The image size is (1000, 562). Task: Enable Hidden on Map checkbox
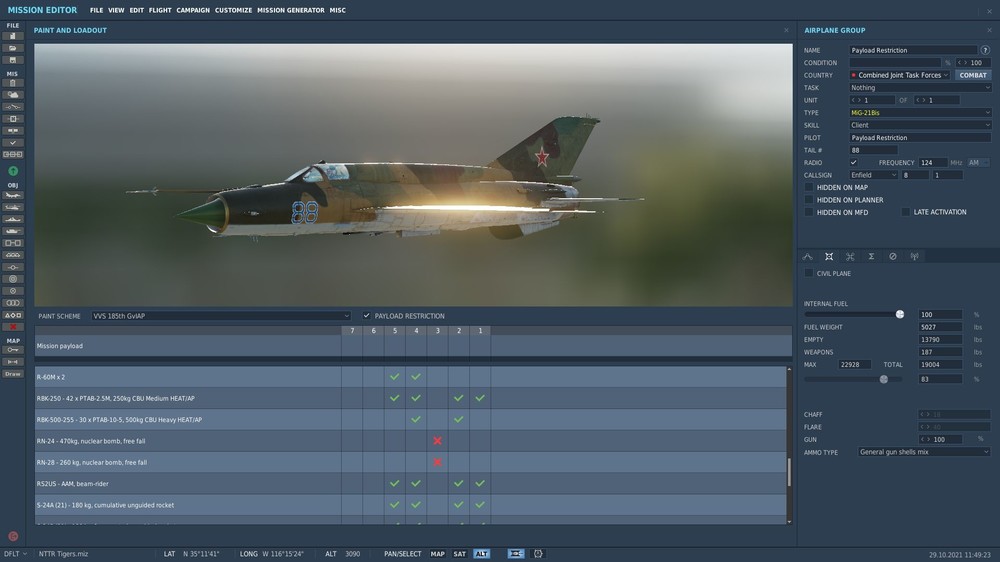pos(809,188)
